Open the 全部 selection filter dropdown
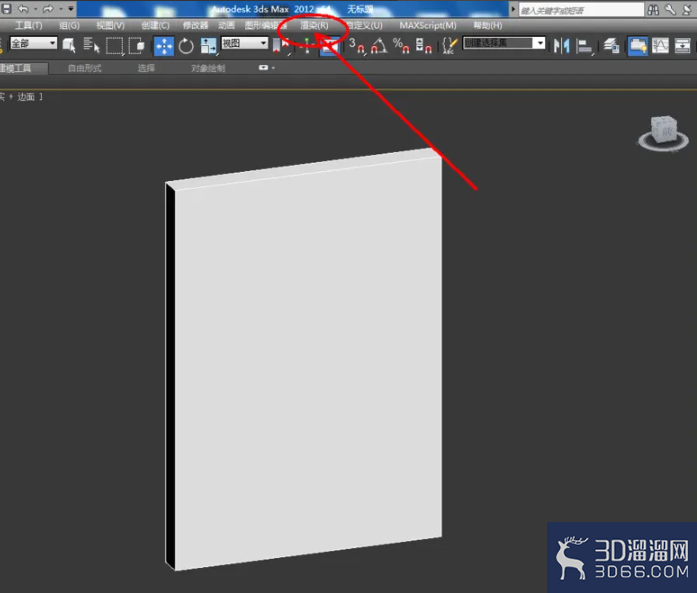This screenshot has width=697, height=593. (x=34, y=43)
